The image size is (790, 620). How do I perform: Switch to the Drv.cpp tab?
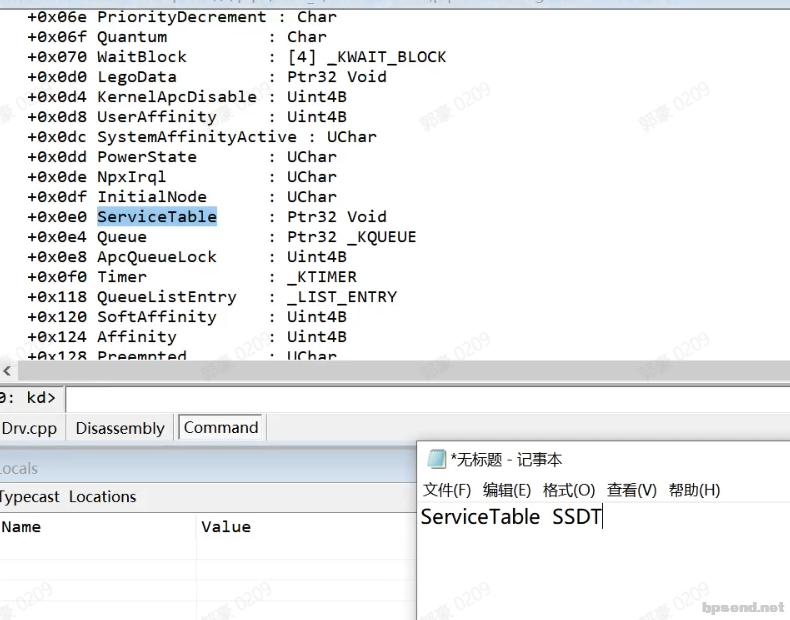click(29, 428)
